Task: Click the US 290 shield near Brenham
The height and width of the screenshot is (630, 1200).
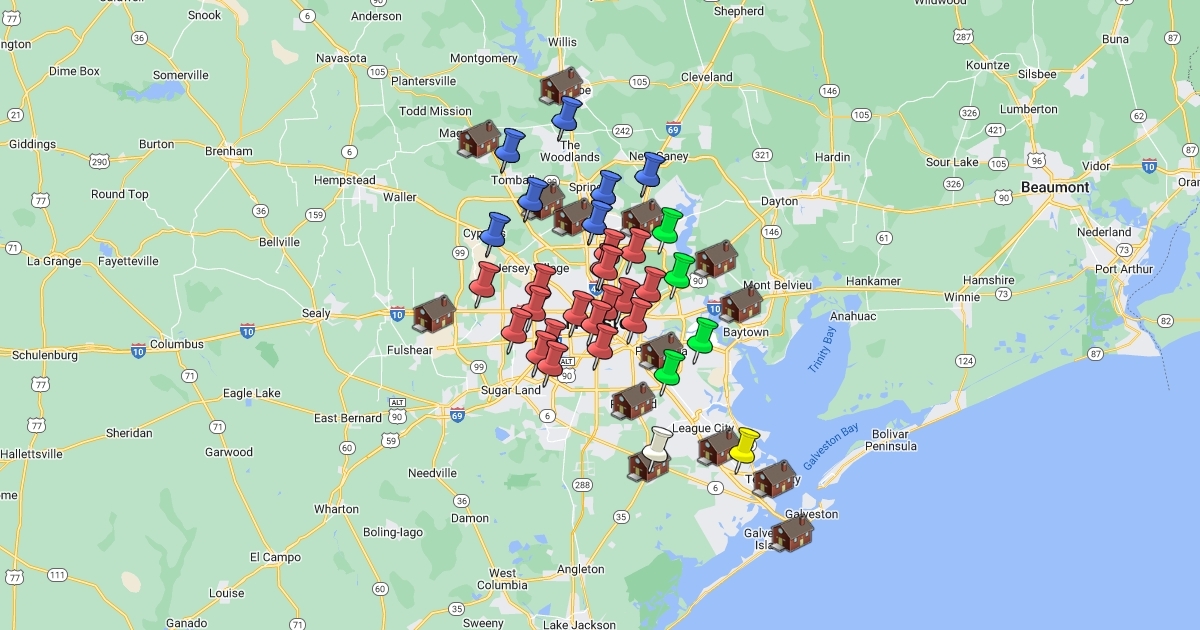Action: [x=99, y=161]
